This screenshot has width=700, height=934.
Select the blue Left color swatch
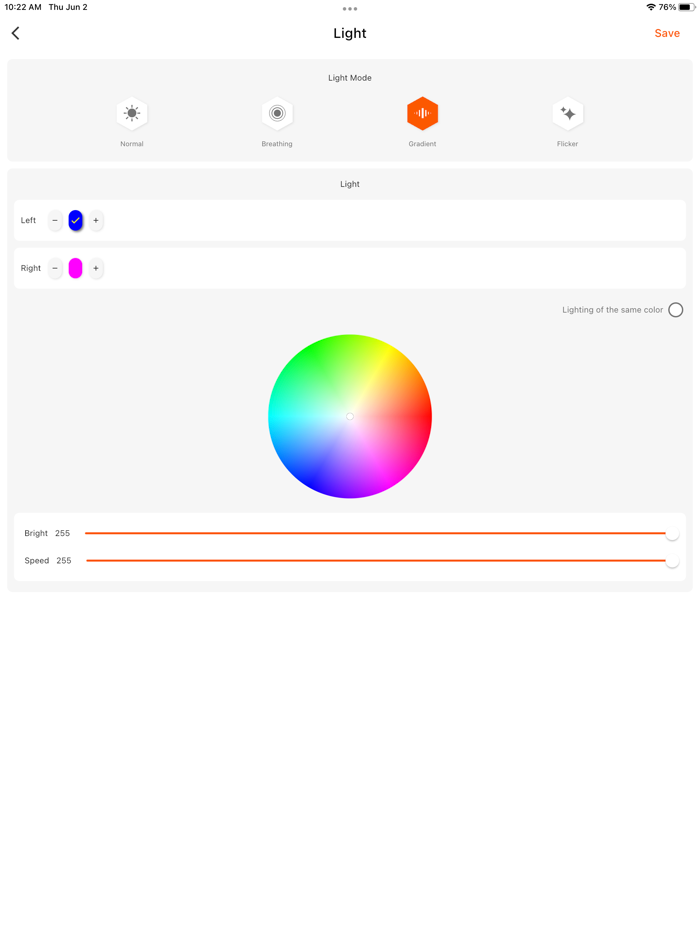pos(75,220)
